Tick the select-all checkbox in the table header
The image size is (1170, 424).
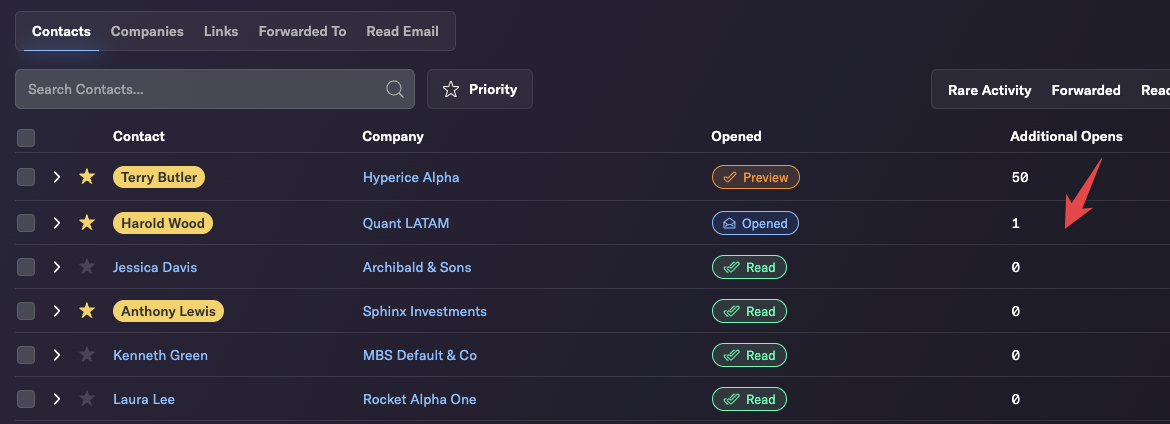[26, 137]
